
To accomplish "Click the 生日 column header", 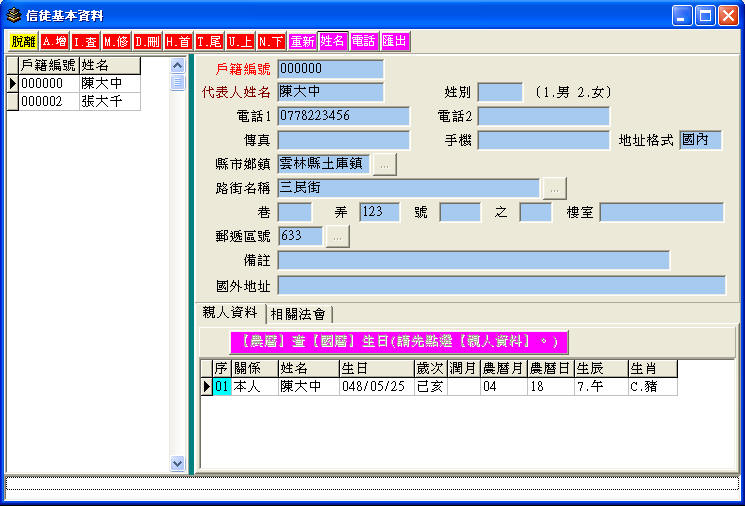I will 377,369.
